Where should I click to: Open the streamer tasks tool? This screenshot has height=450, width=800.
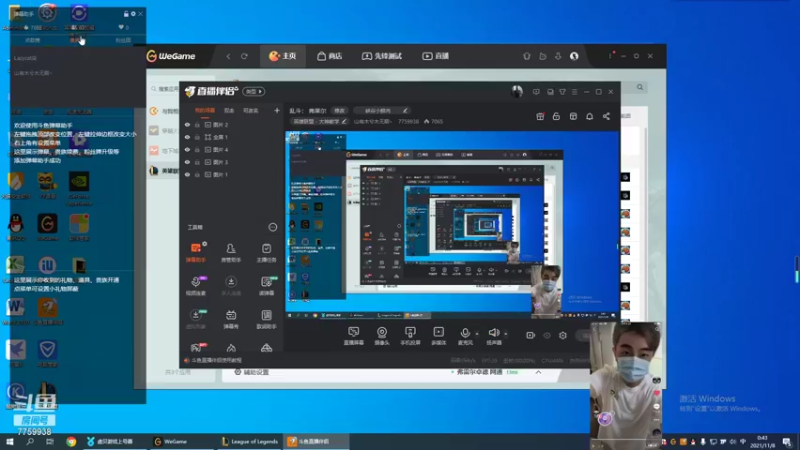(x=266, y=252)
